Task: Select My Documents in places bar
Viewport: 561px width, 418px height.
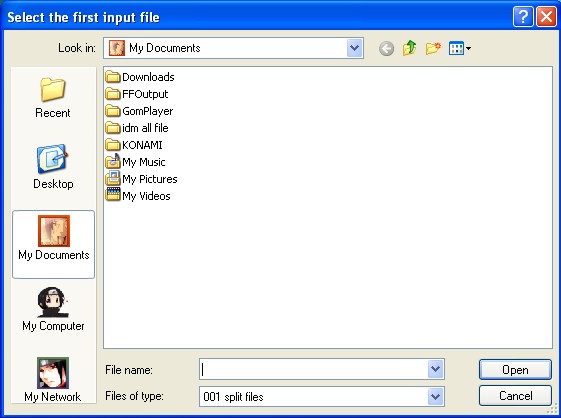Action: (x=53, y=244)
